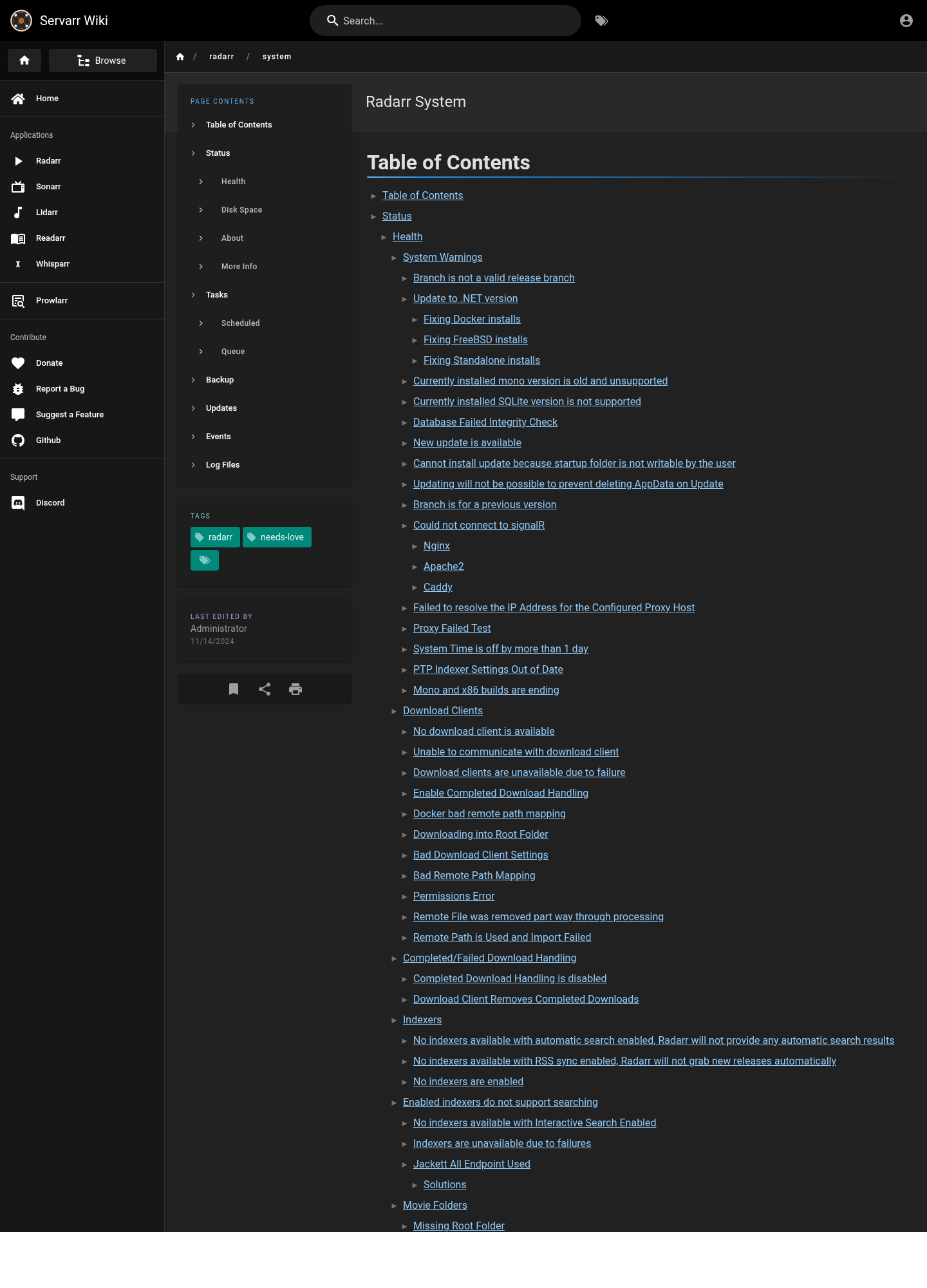The image size is (927, 1288).
Task: Open the Proxy Failed Test link
Action: [x=452, y=629]
